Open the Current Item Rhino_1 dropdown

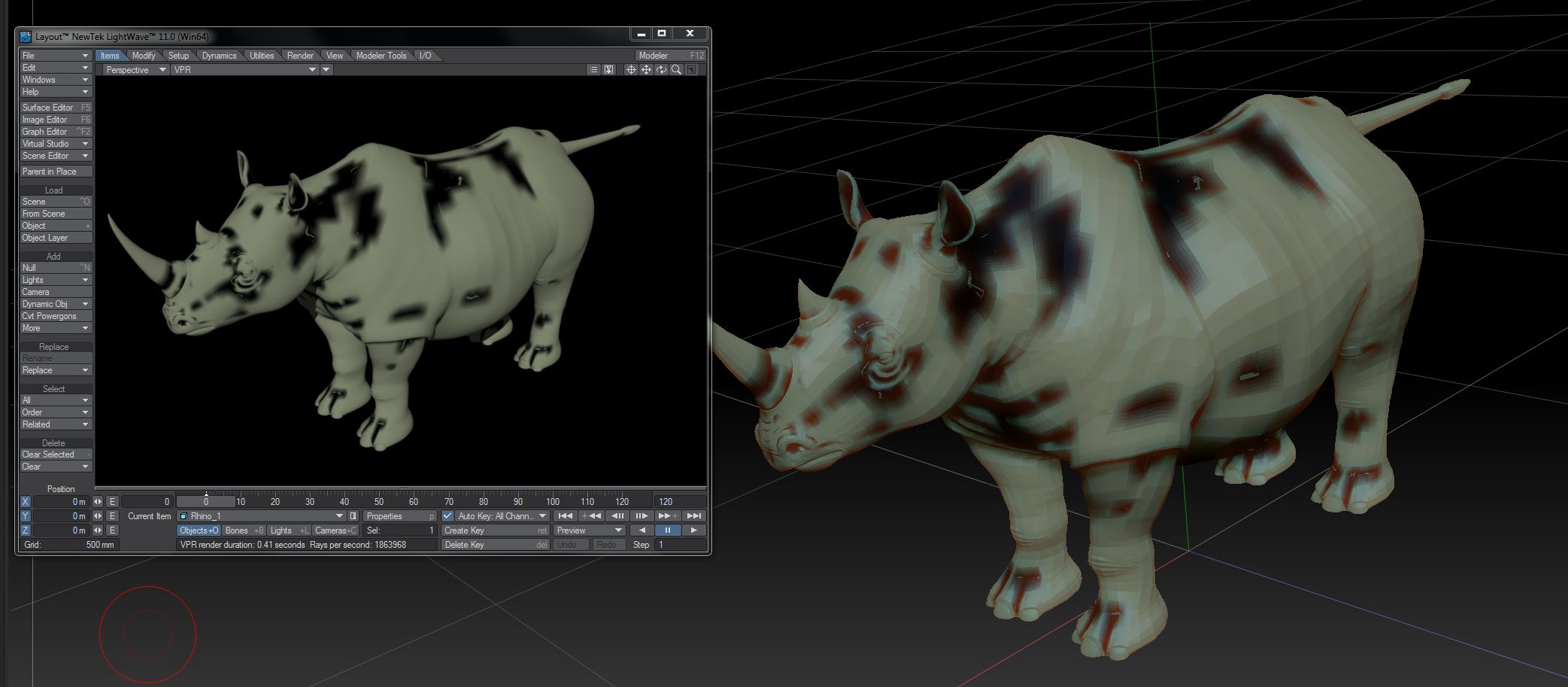[x=261, y=516]
